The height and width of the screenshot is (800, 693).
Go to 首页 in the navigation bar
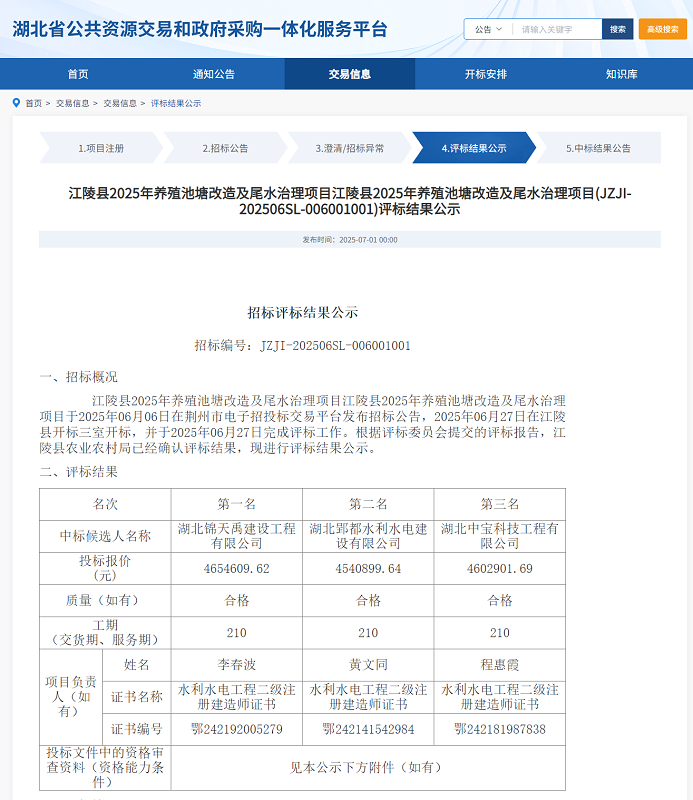coord(78,74)
